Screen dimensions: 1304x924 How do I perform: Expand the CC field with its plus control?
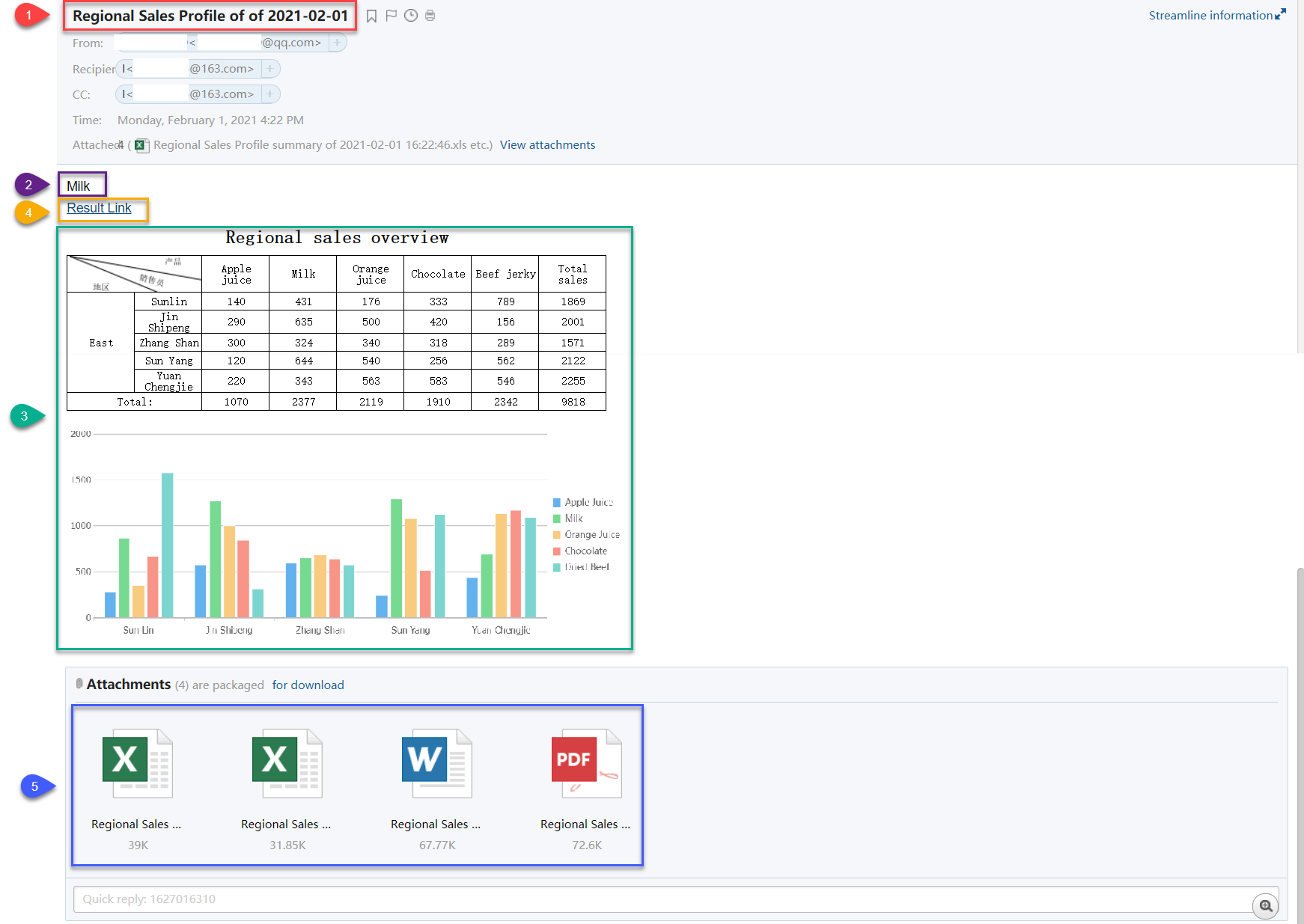point(270,94)
